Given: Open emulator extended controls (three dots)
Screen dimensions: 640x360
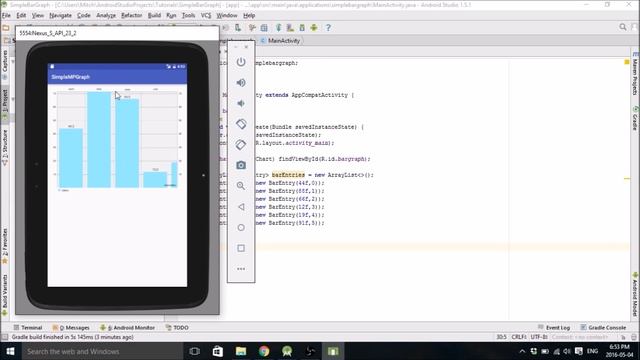Looking at the screenshot, I should [x=241, y=269].
